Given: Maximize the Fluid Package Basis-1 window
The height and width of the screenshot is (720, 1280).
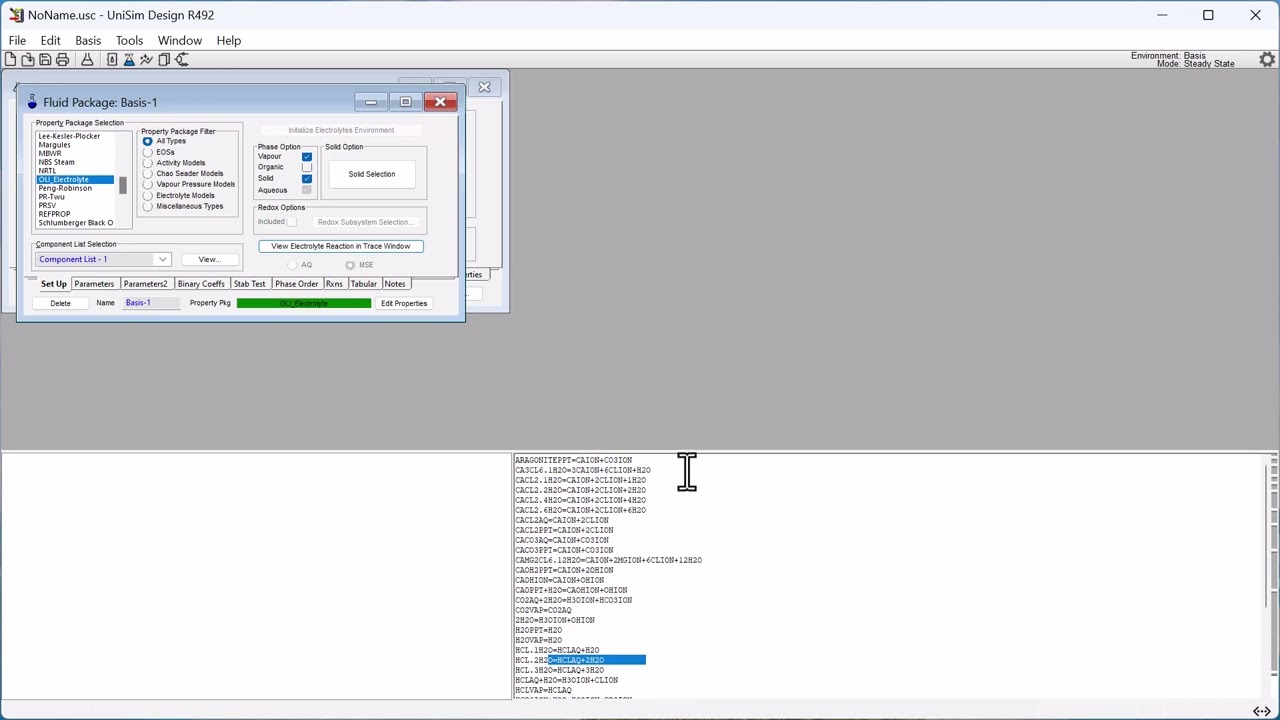Looking at the screenshot, I should click(405, 102).
